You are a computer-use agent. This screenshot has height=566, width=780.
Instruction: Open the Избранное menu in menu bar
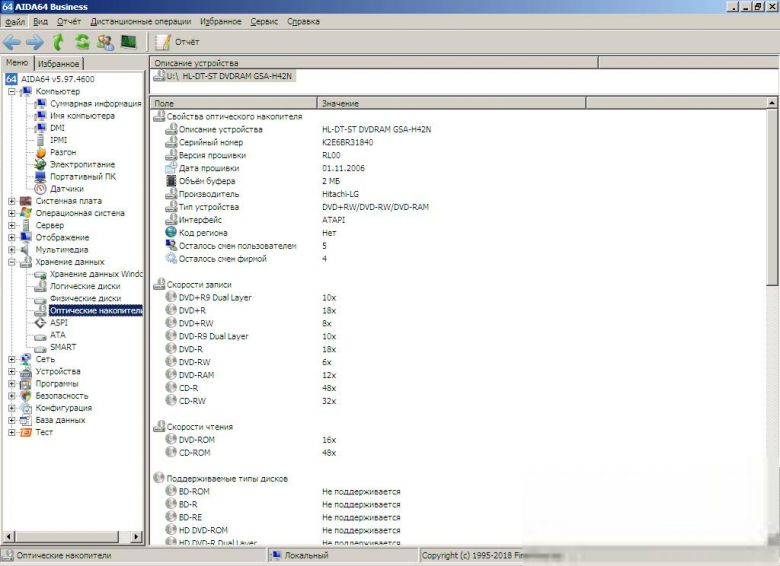click(220, 21)
